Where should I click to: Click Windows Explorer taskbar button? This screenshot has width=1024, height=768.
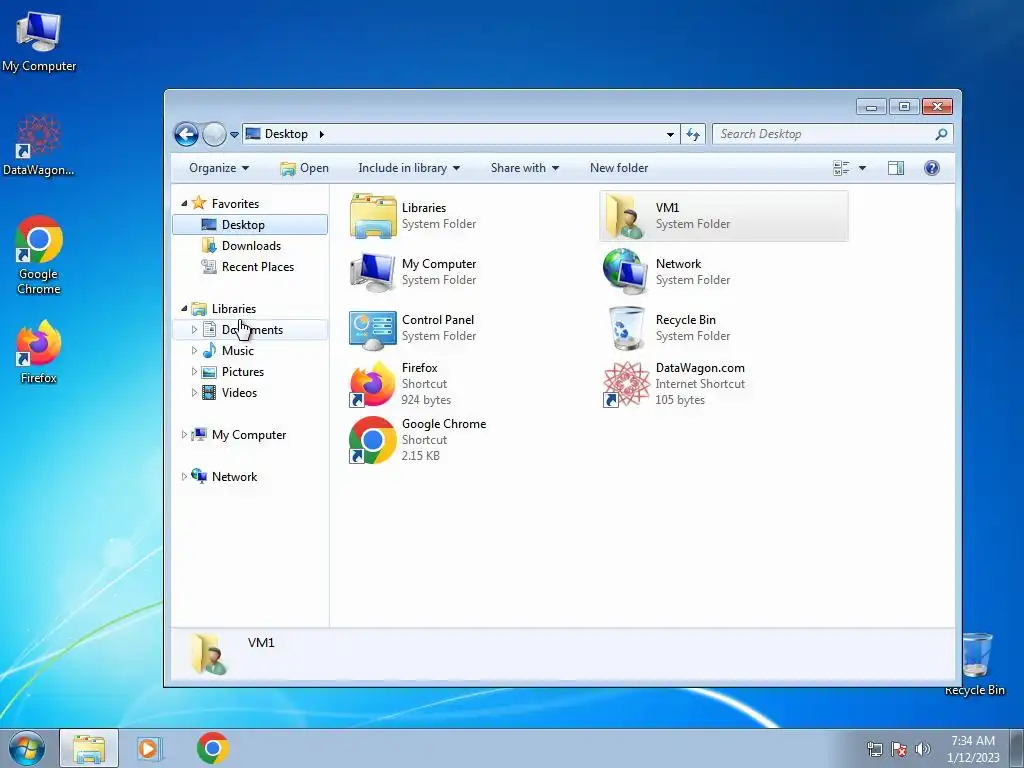(89, 748)
